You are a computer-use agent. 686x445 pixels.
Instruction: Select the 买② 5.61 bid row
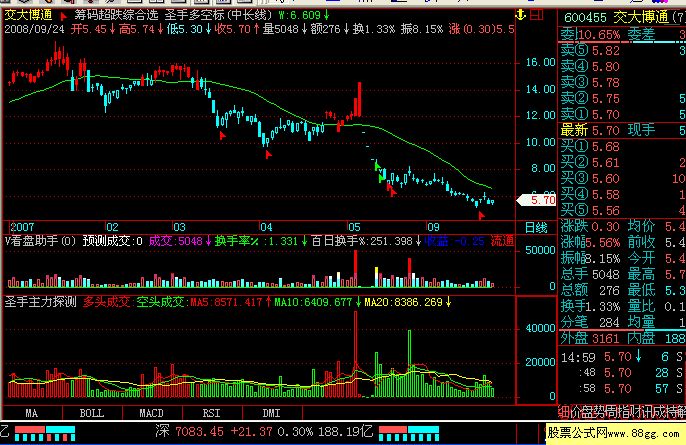(622, 163)
